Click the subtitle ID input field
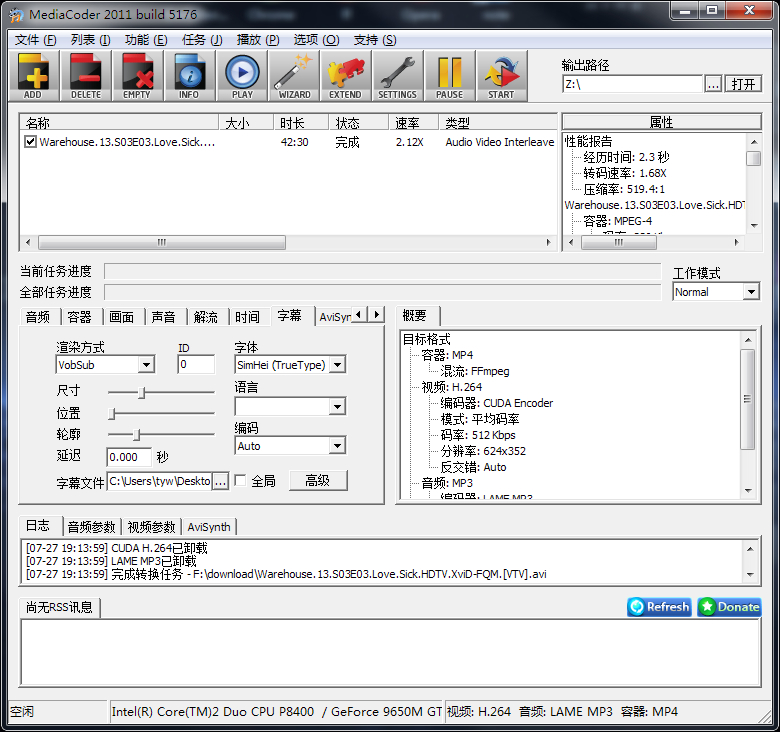Viewport: 780px width, 732px height. tap(196, 365)
